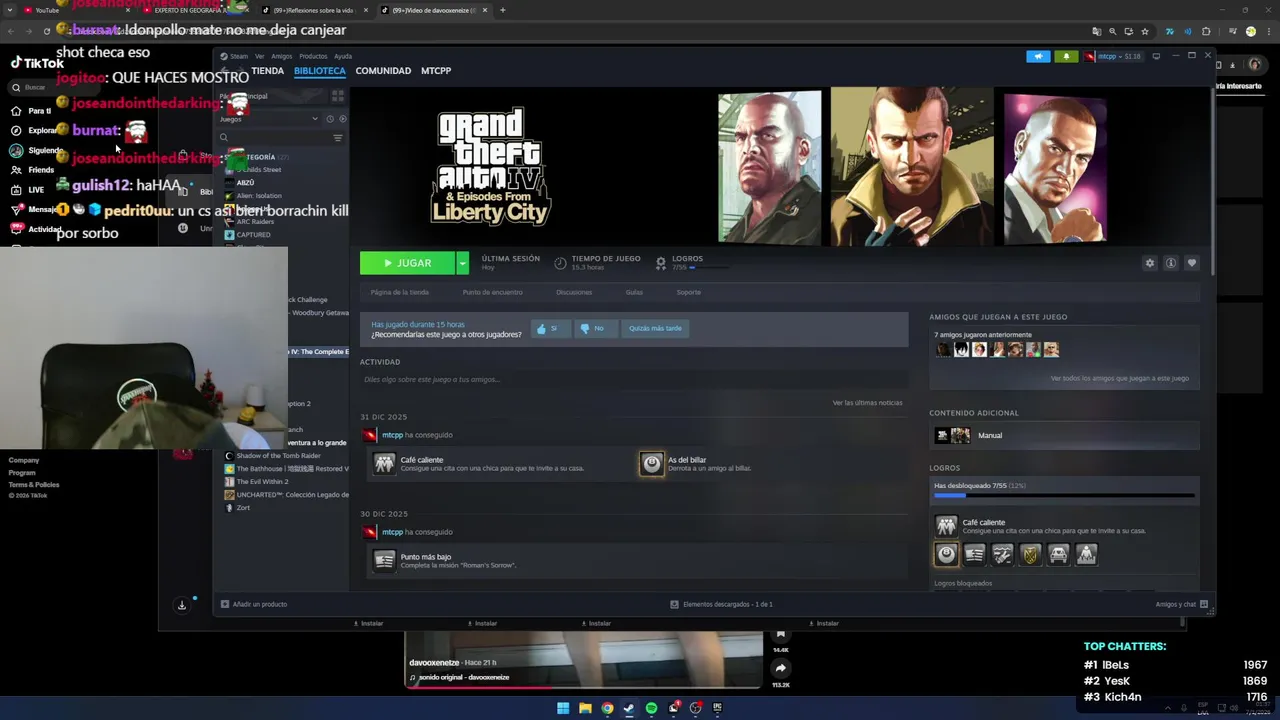Open Productos menu
1280x720 pixels.
coord(313,56)
